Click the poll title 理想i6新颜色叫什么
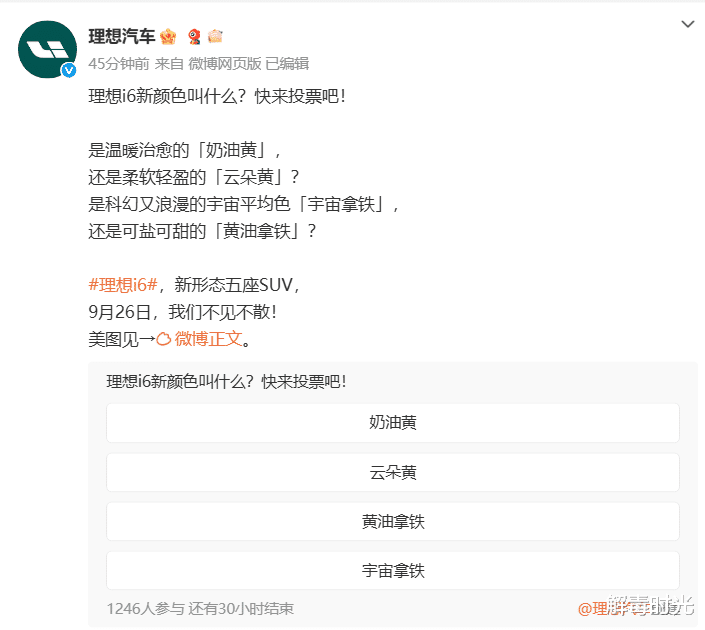 [226, 382]
